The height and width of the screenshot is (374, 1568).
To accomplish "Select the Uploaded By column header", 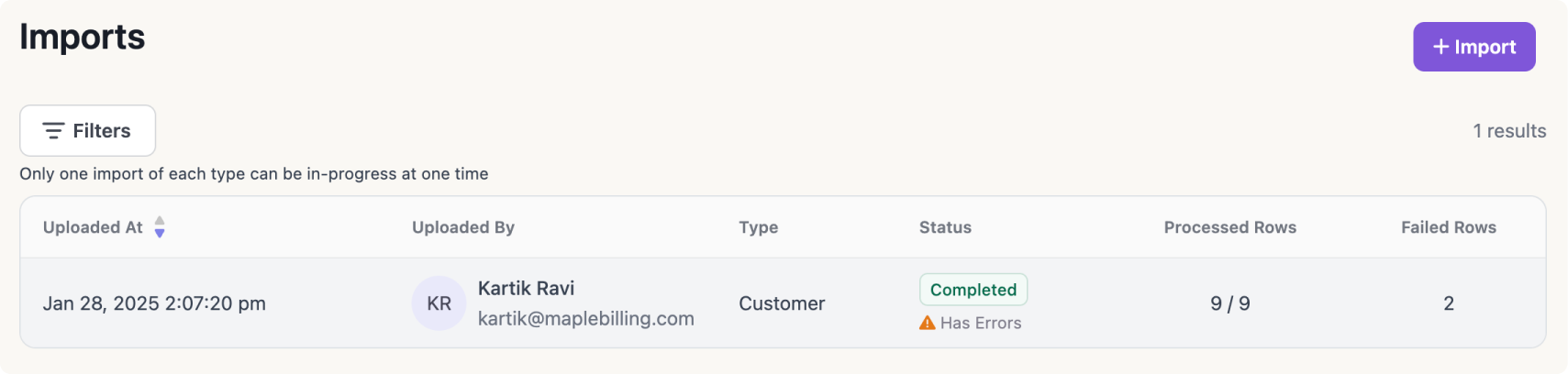I will (x=463, y=227).
